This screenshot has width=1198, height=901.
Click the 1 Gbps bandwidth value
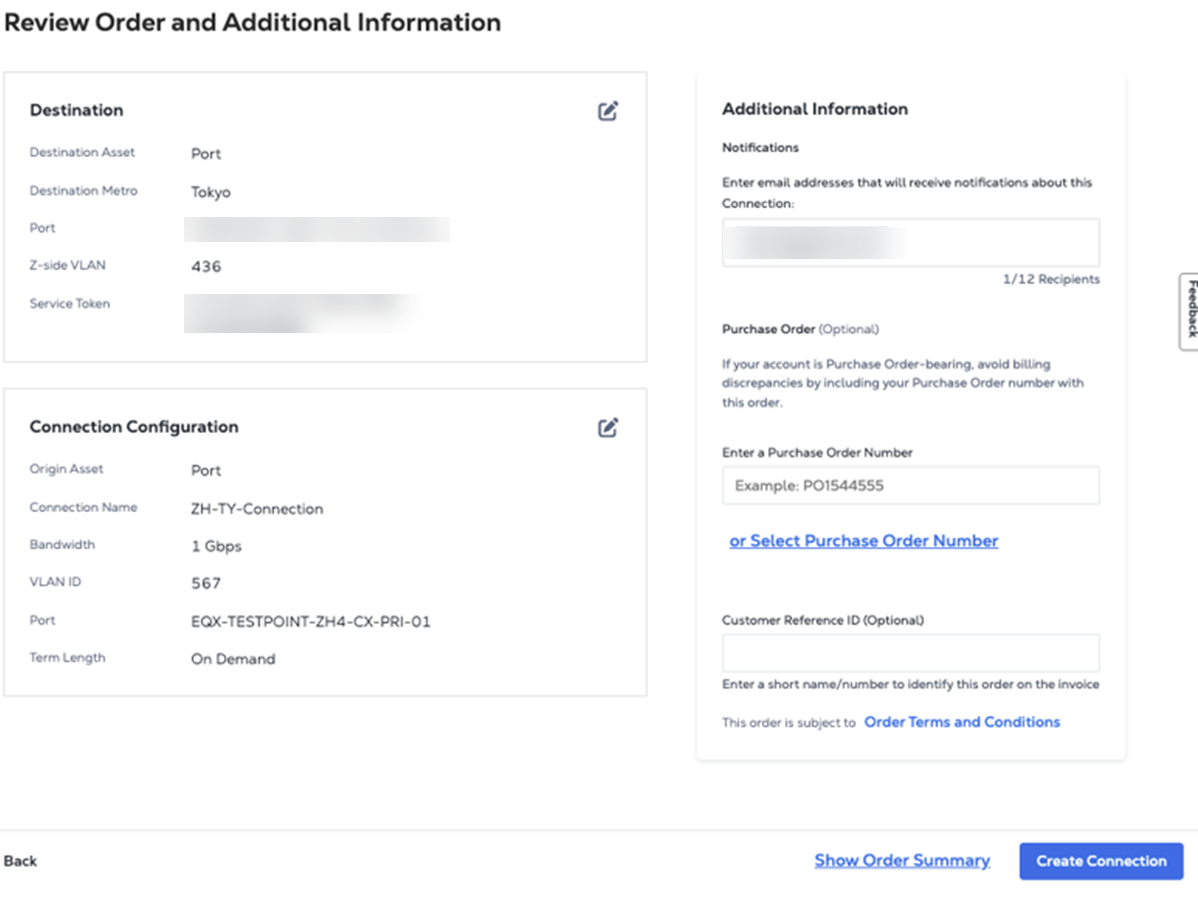tap(216, 546)
